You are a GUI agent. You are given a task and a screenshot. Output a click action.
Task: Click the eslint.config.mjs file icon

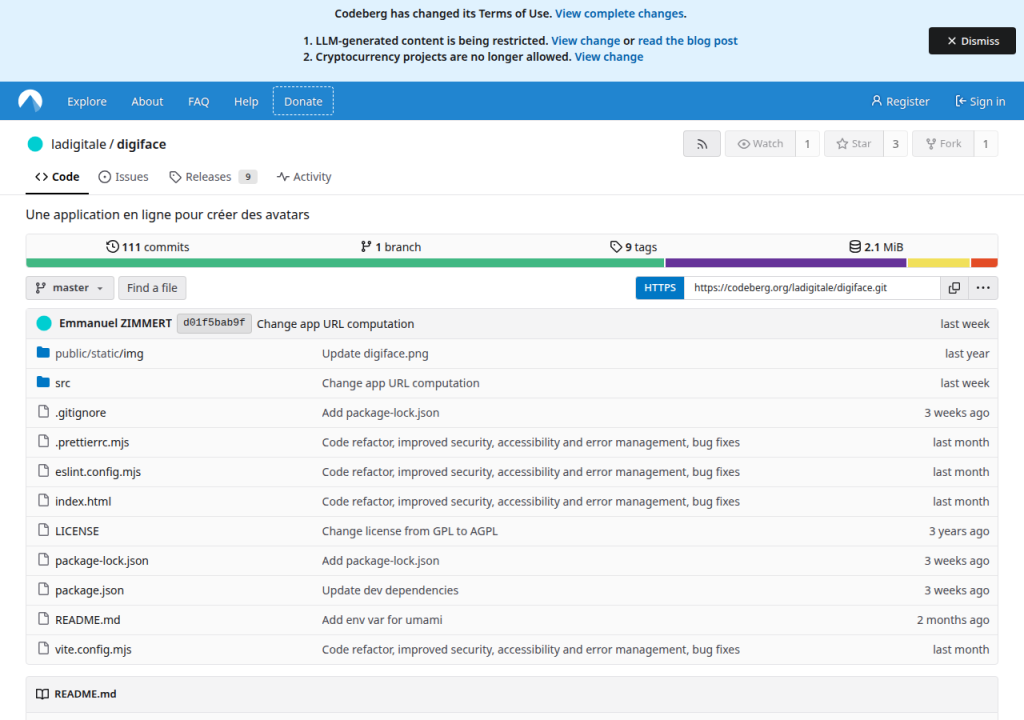click(43, 471)
